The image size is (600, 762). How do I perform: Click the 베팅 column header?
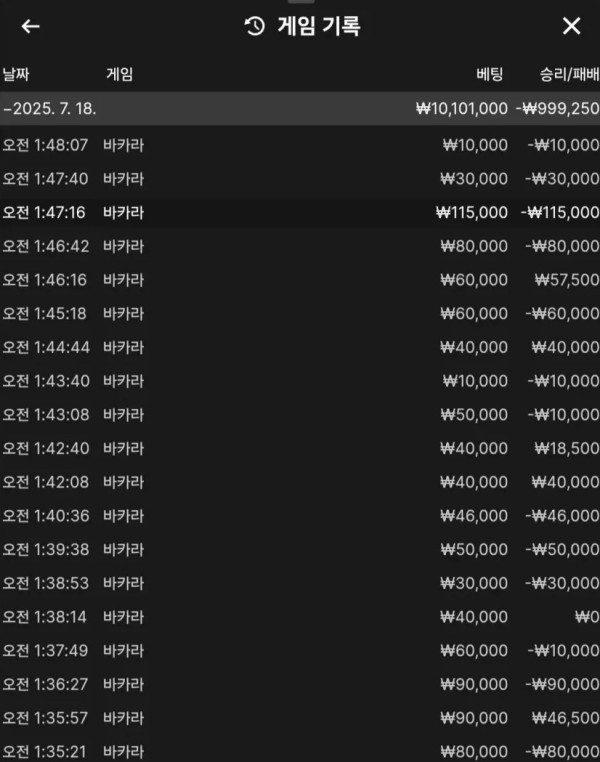489,74
